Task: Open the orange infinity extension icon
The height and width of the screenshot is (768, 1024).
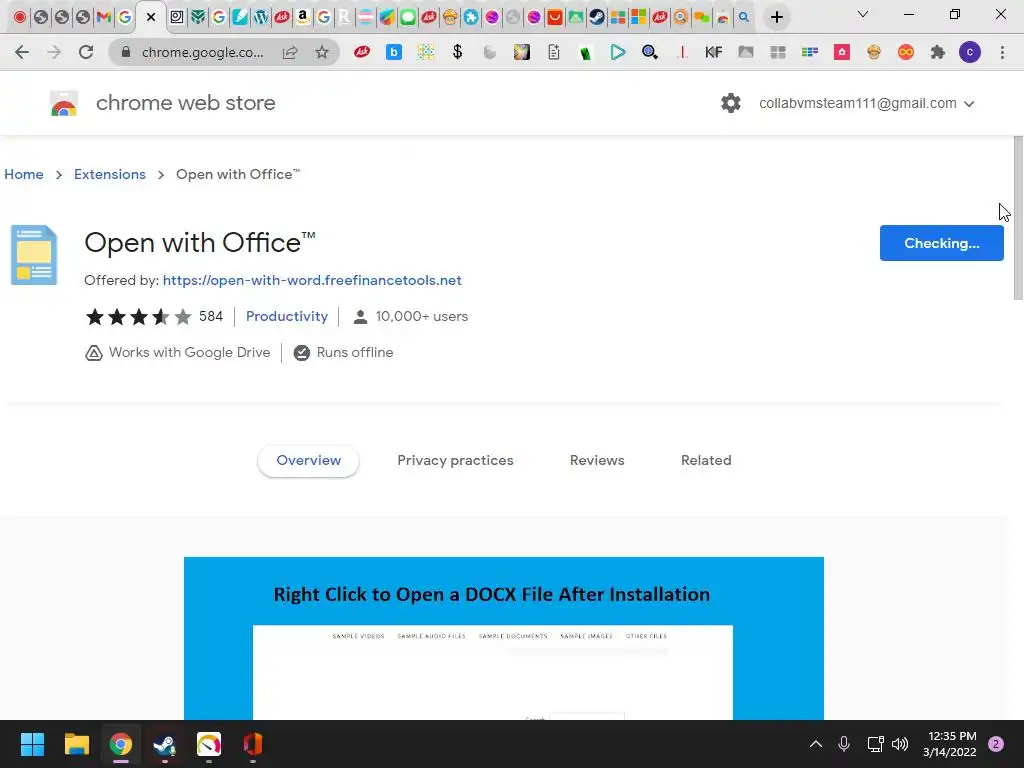Action: coord(906,52)
